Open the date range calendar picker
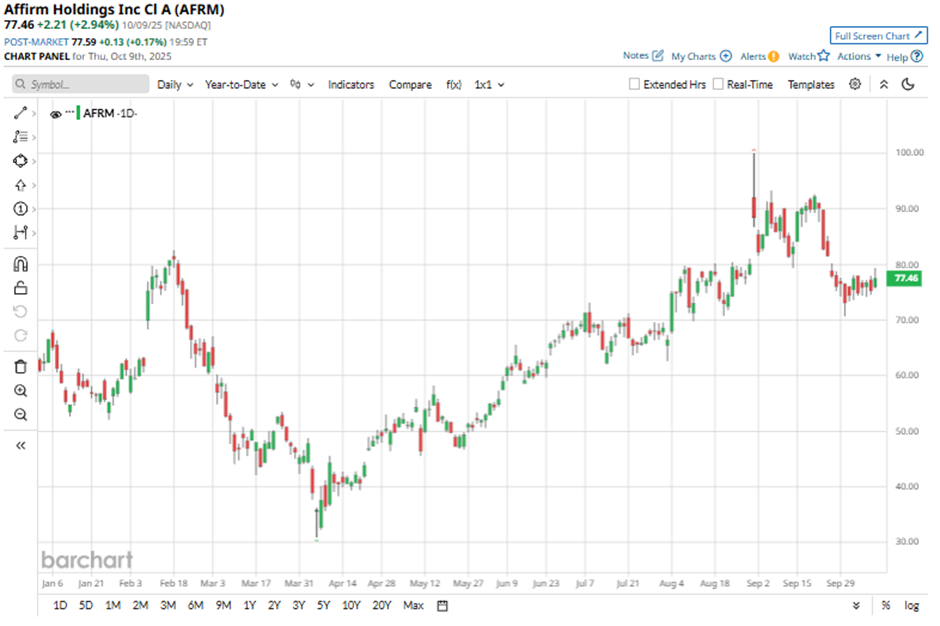 tap(442, 606)
